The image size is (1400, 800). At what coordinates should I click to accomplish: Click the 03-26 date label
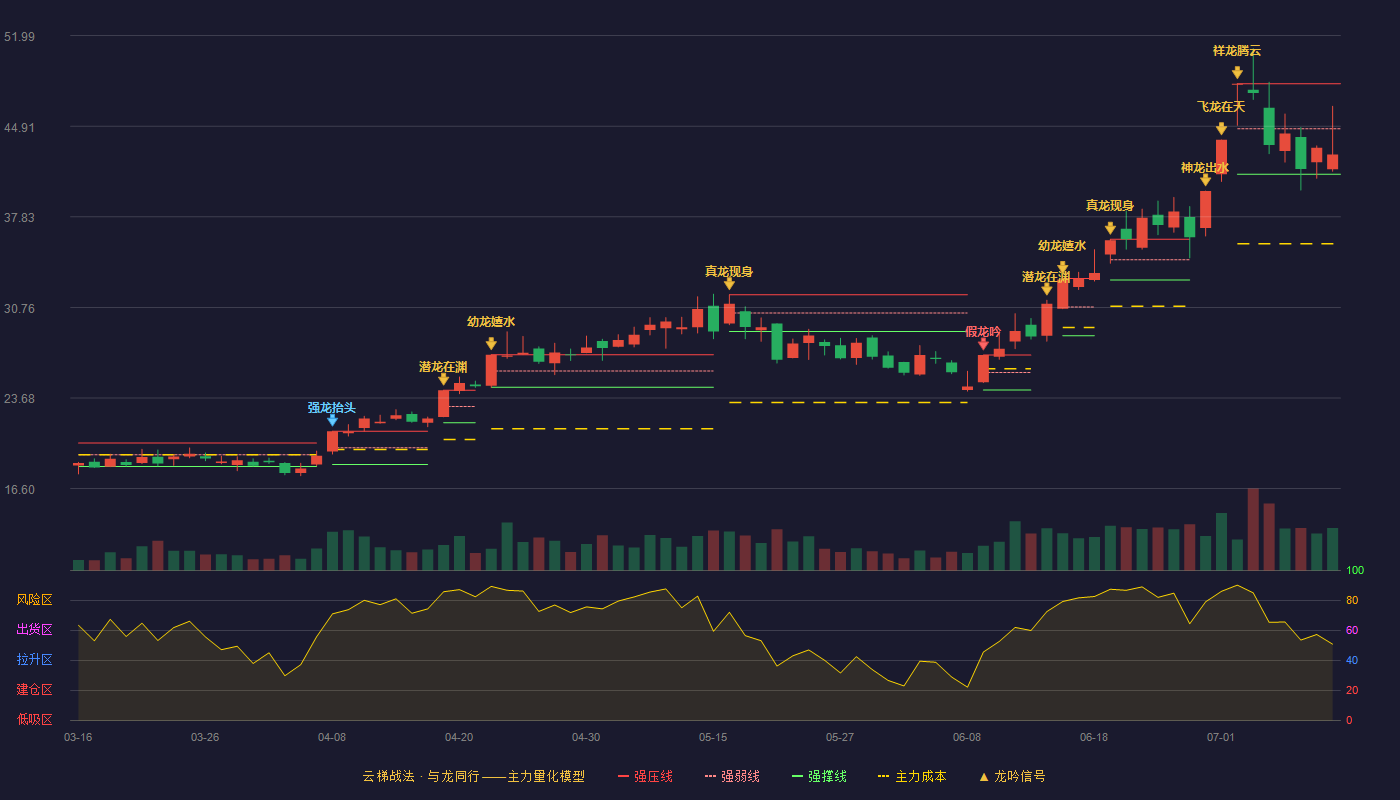tap(205, 737)
